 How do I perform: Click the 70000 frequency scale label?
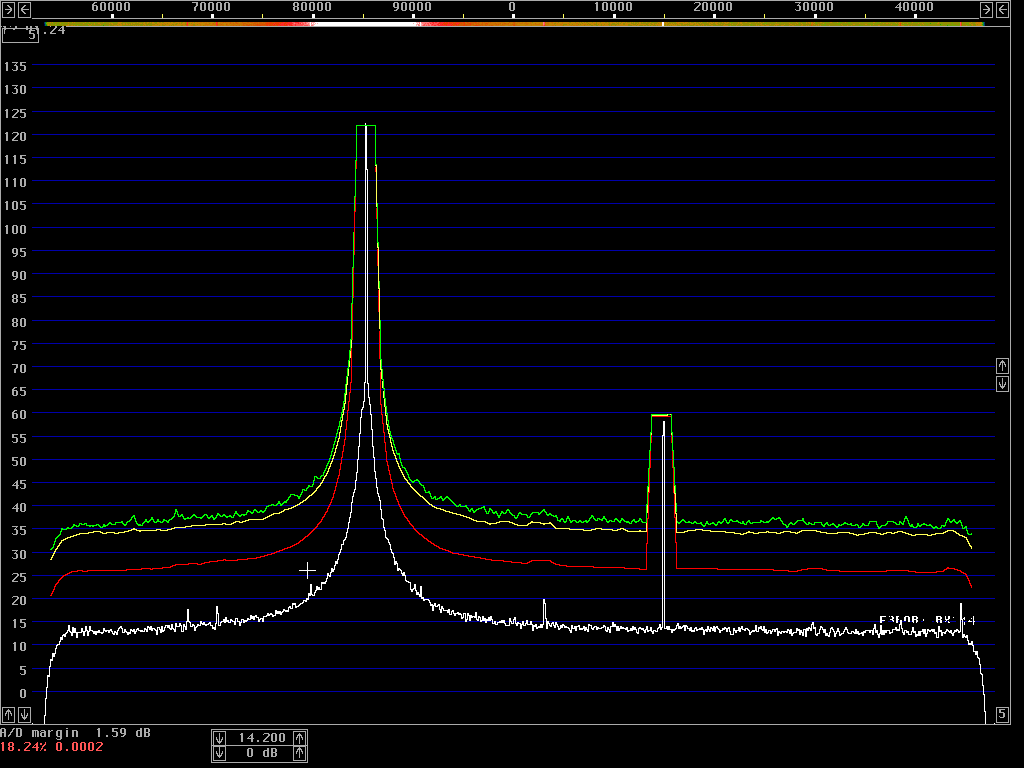212,7
